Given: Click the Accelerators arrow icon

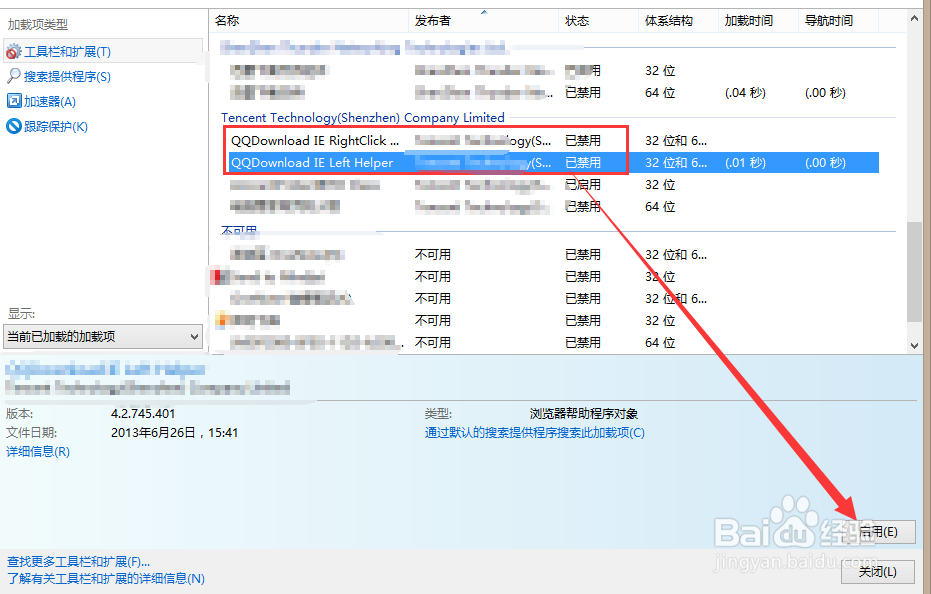Looking at the screenshot, I should (14, 101).
